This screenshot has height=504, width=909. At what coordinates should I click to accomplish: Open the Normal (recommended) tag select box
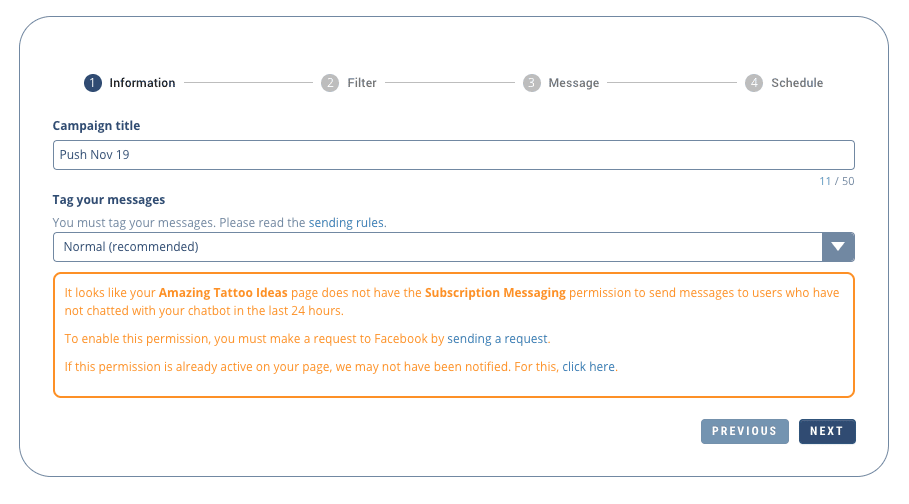(x=437, y=247)
